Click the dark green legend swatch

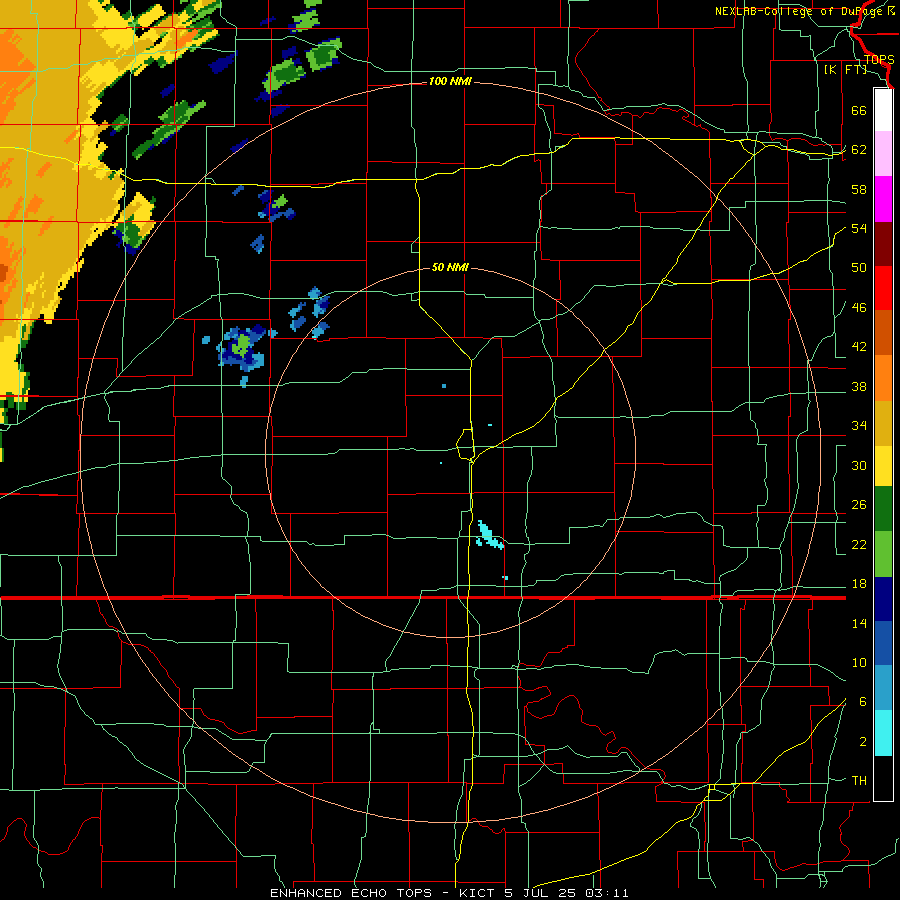click(883, 509)
